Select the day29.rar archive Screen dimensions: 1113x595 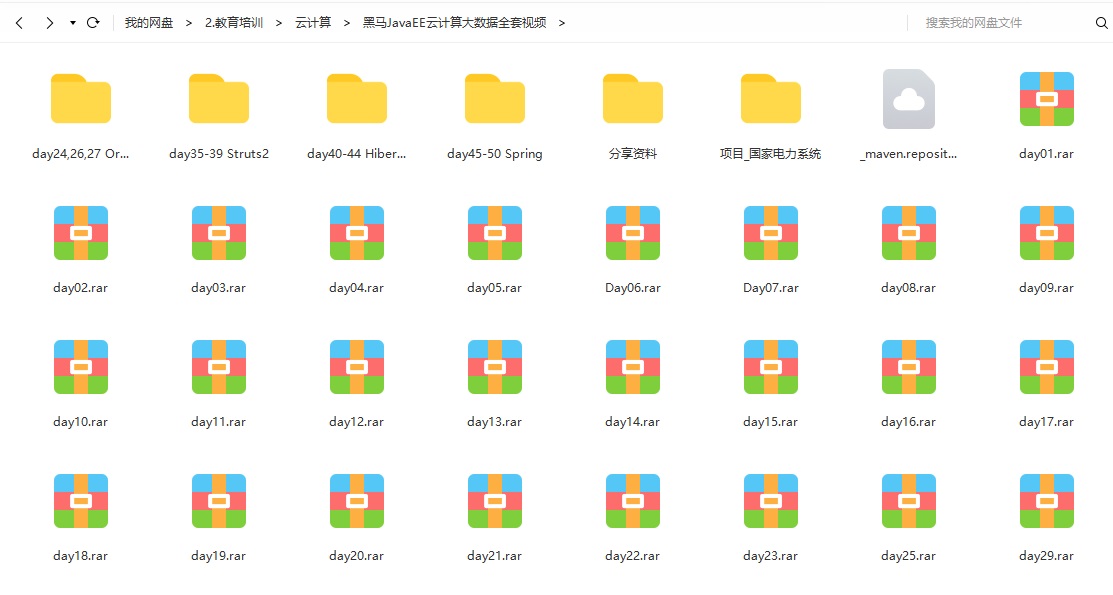click(x=1046, y=501)
